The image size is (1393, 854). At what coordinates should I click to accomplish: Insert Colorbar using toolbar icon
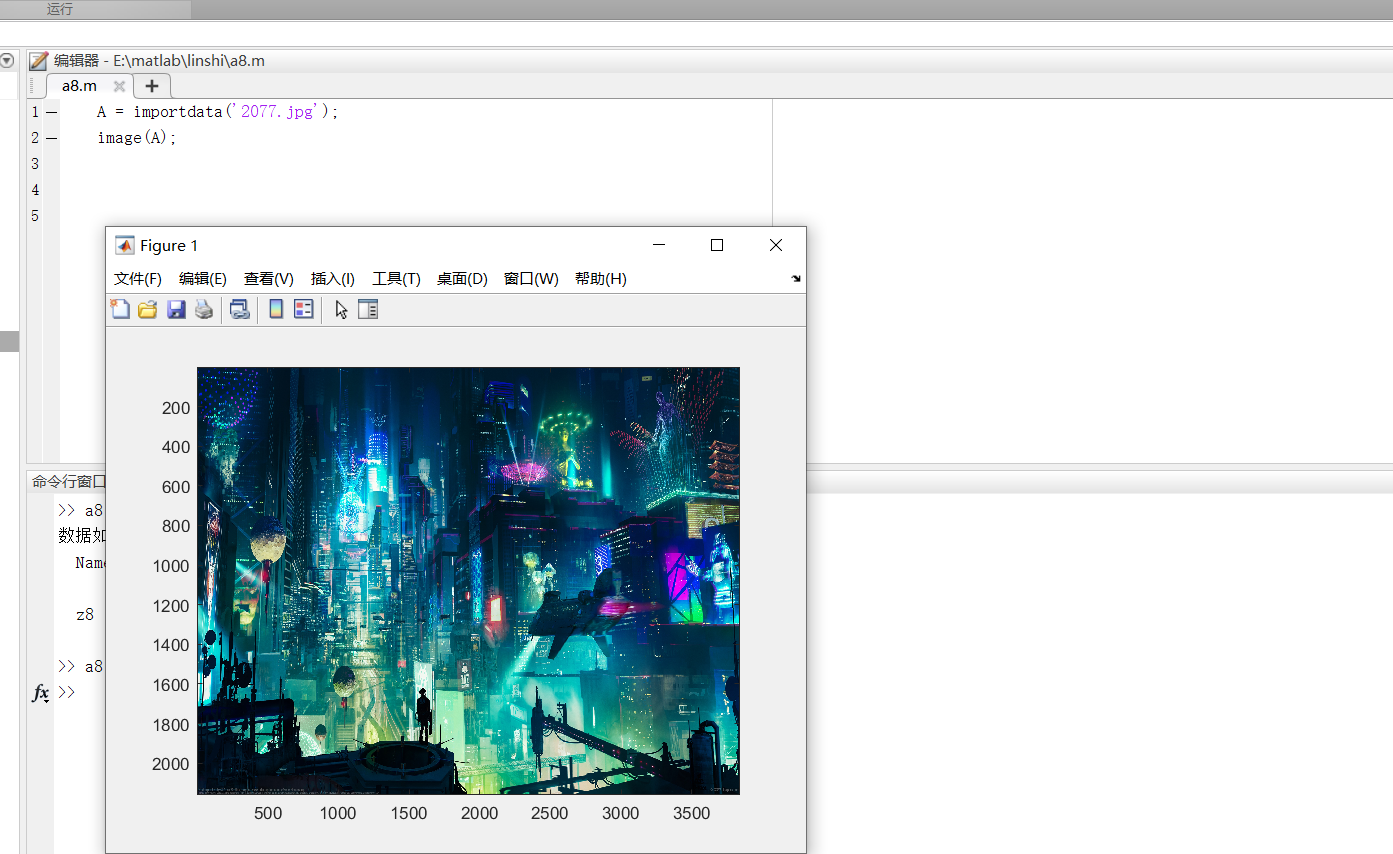(276, 310)
